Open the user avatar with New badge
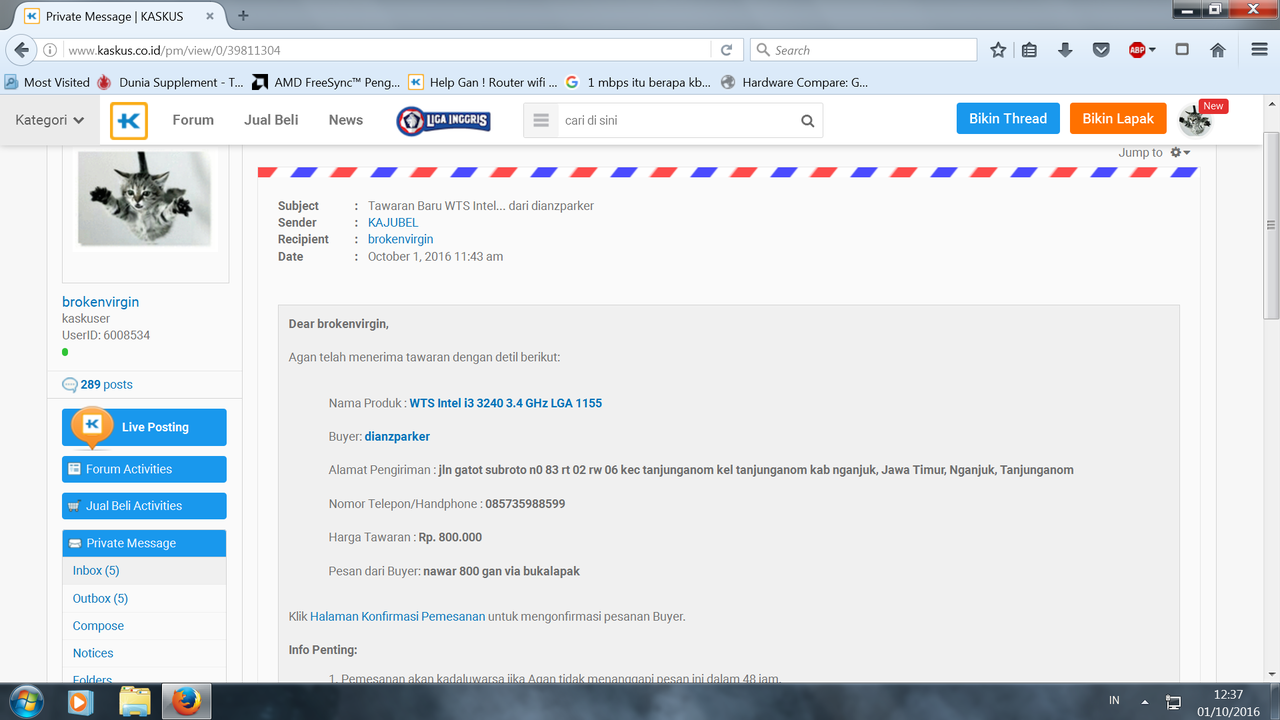The height and width of the screenshot is (720, 1280). point(1195,120)
